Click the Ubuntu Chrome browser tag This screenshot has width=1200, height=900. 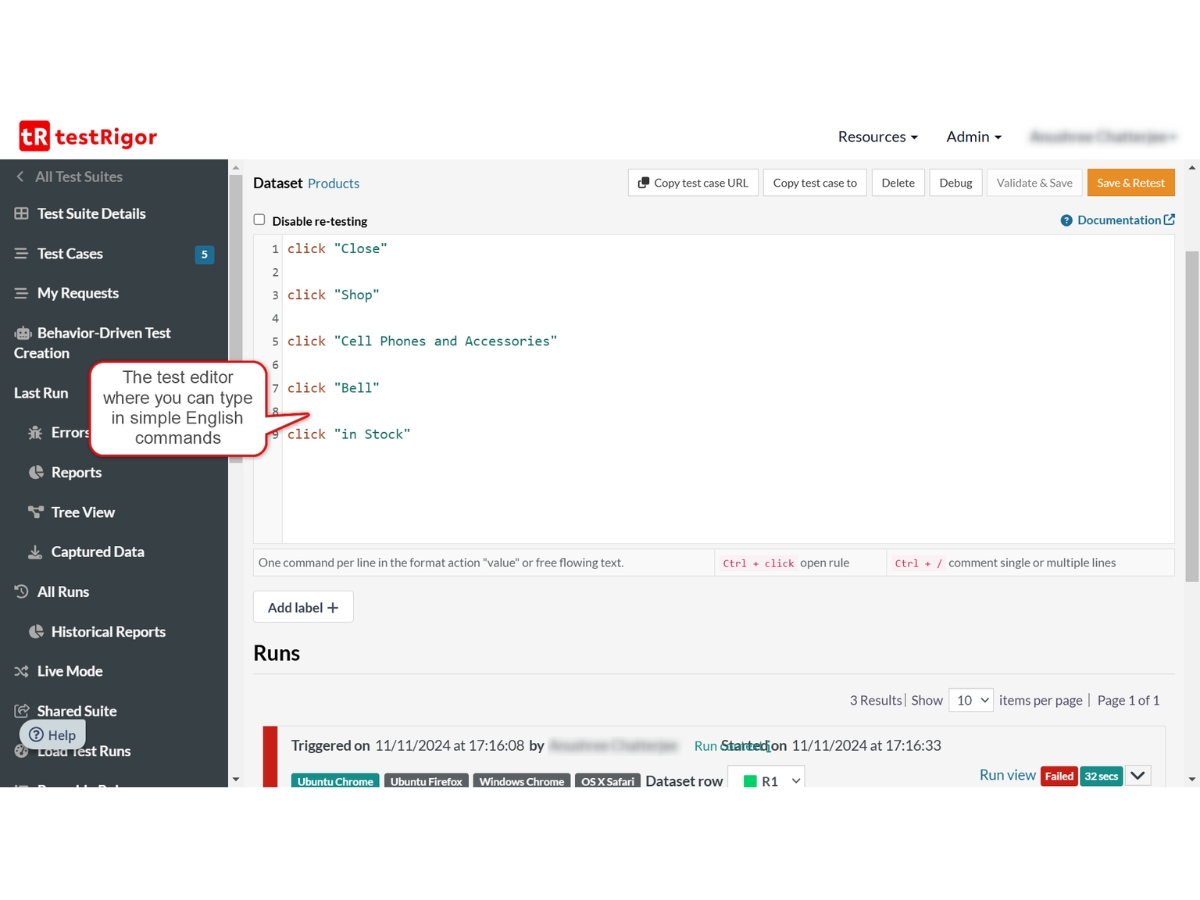click(335, 781)
